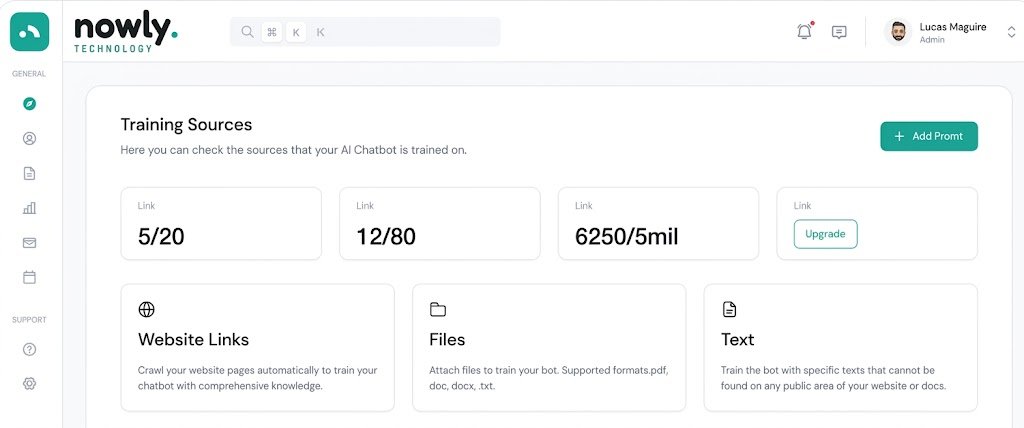1024x428 pixels.
Task: Open the help question mark icon
Action: (29, 349)
